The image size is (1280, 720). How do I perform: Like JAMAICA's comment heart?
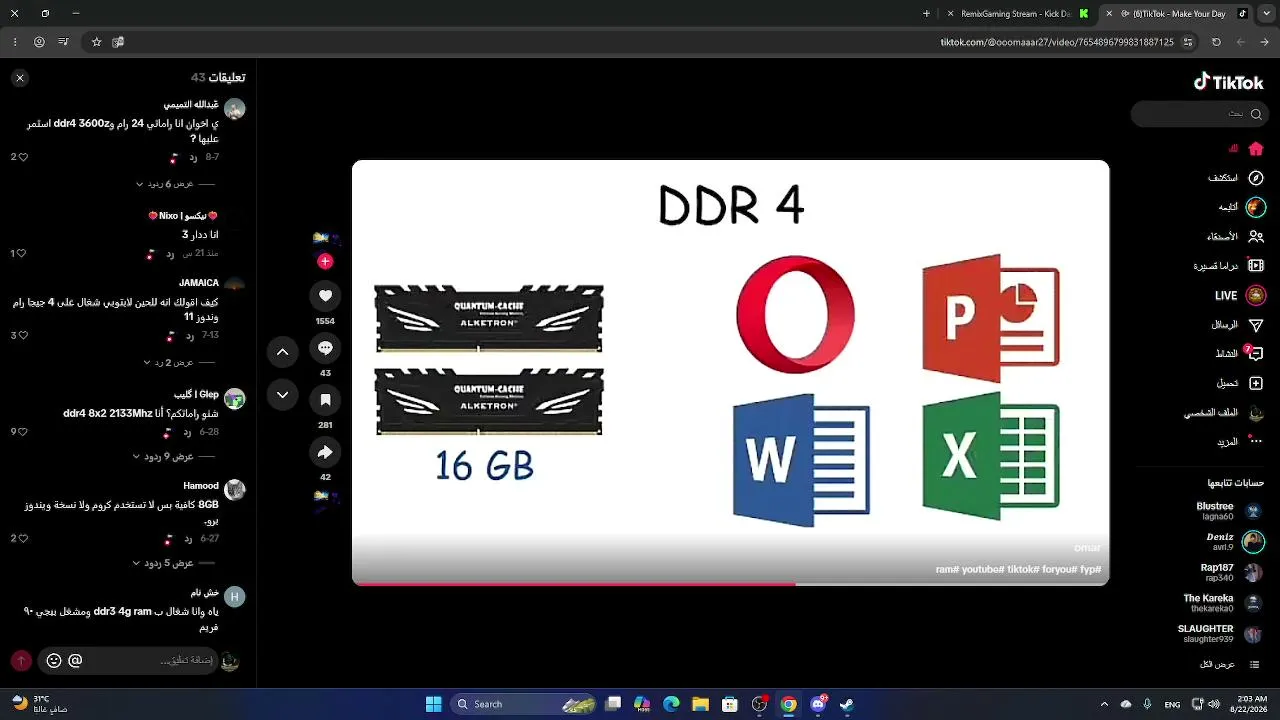[23, 335]
